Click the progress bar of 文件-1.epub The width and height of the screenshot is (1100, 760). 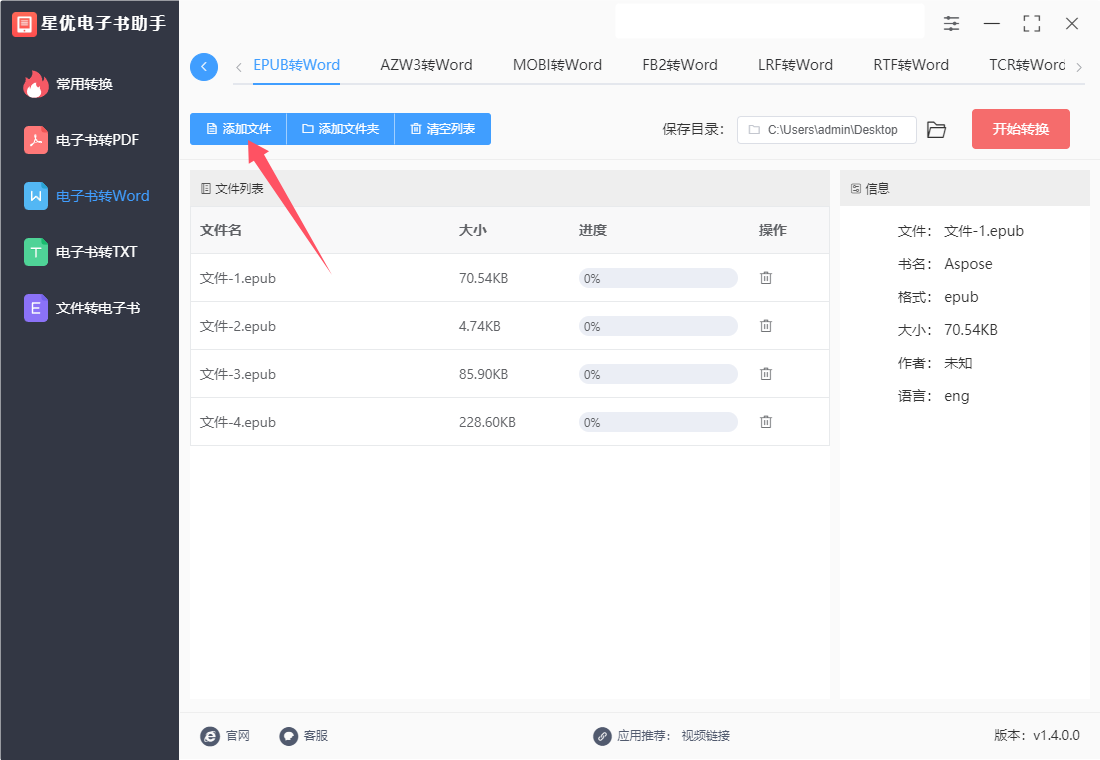[658, 279]
